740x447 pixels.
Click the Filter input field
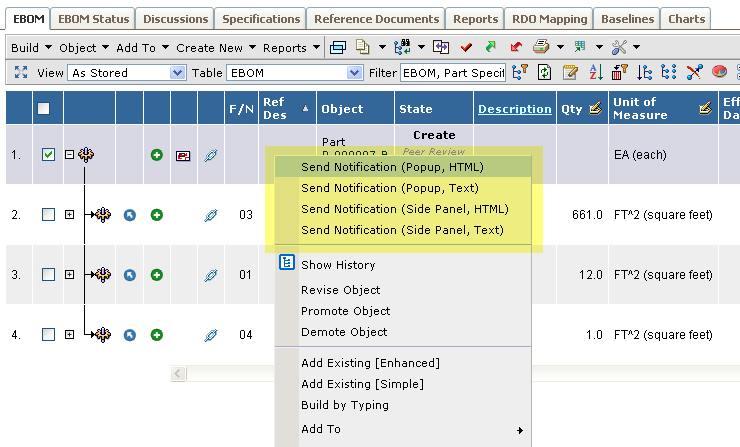tap(451, 73)
